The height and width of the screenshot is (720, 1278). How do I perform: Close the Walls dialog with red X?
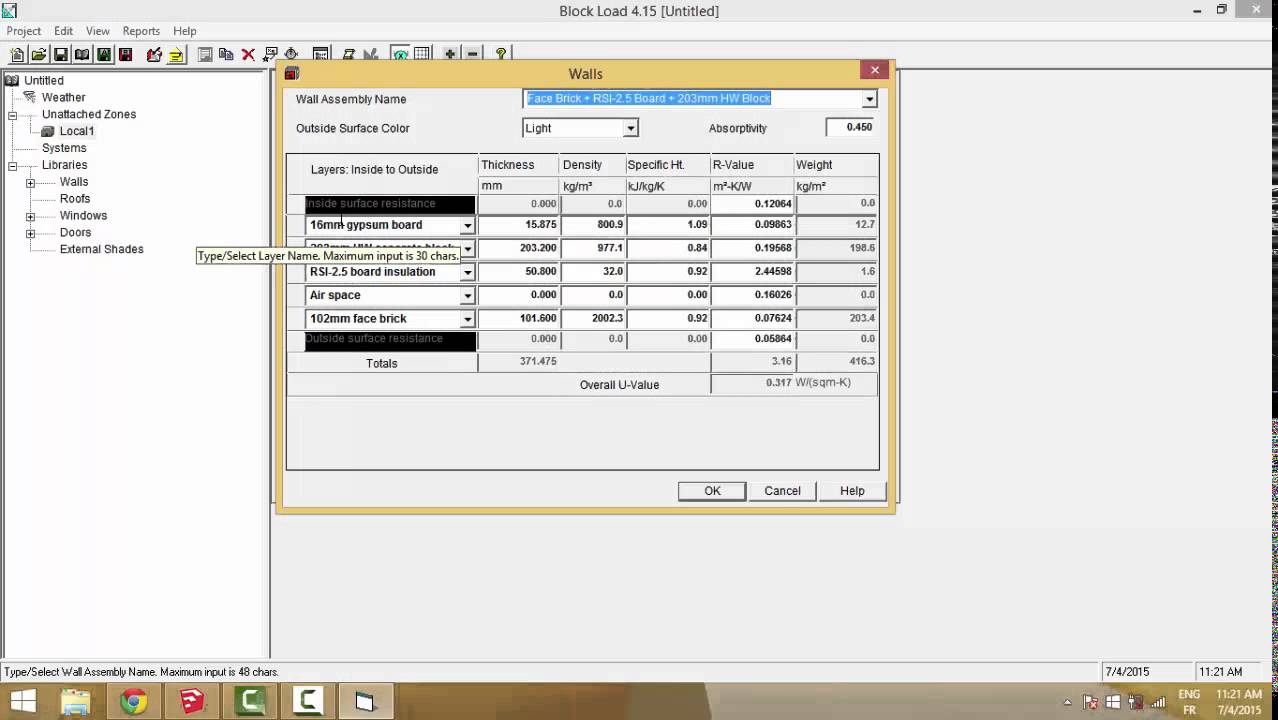tap(875, 70)
